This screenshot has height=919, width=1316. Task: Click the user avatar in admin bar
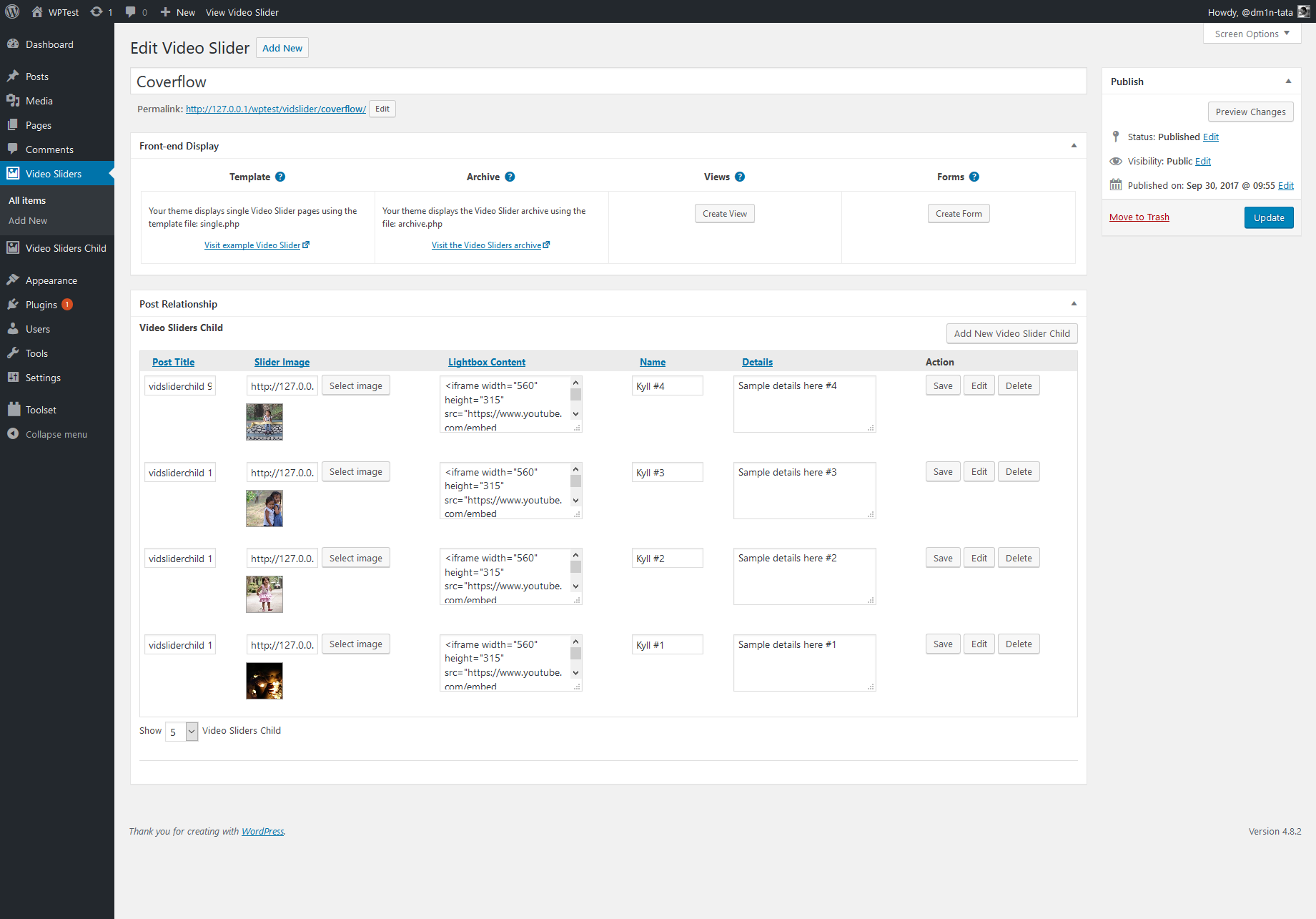pos(1304,11)
